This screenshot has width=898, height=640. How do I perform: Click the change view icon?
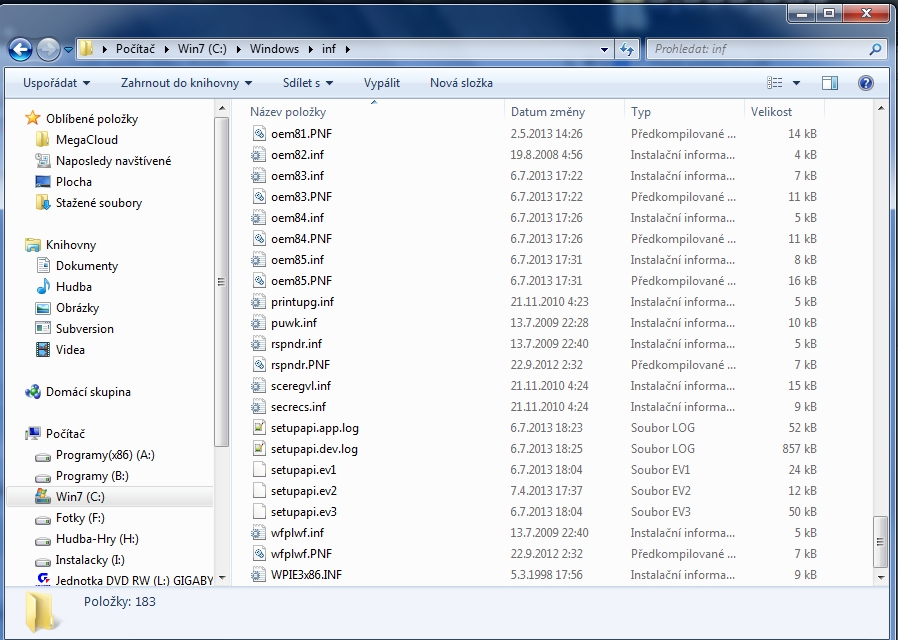pyautogui.click(x=774, y=83)
